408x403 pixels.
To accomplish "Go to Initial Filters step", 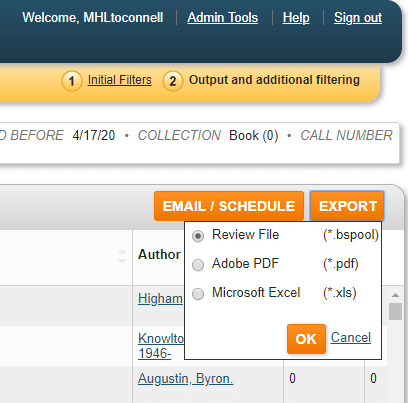I will click(x=120, y=80).
